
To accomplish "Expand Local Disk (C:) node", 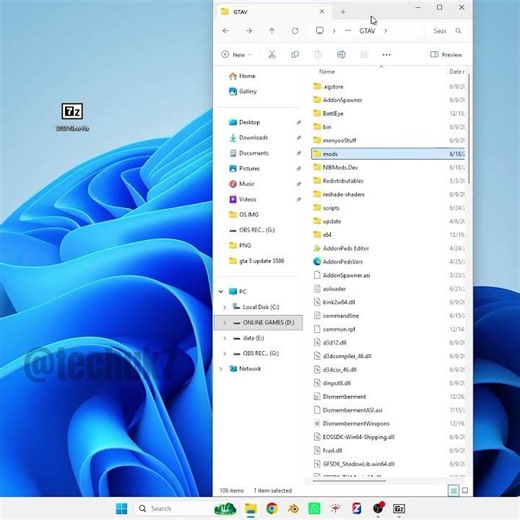I will click(x=225, y=307).
